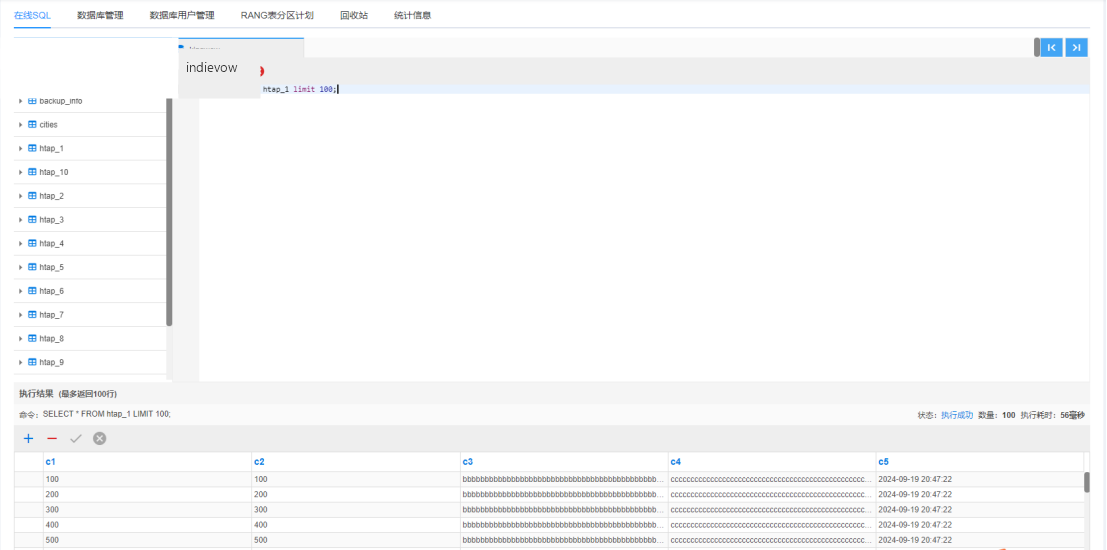Sort by the c5 column header
The image size is (1107, 550).
[x=883, y=462]
